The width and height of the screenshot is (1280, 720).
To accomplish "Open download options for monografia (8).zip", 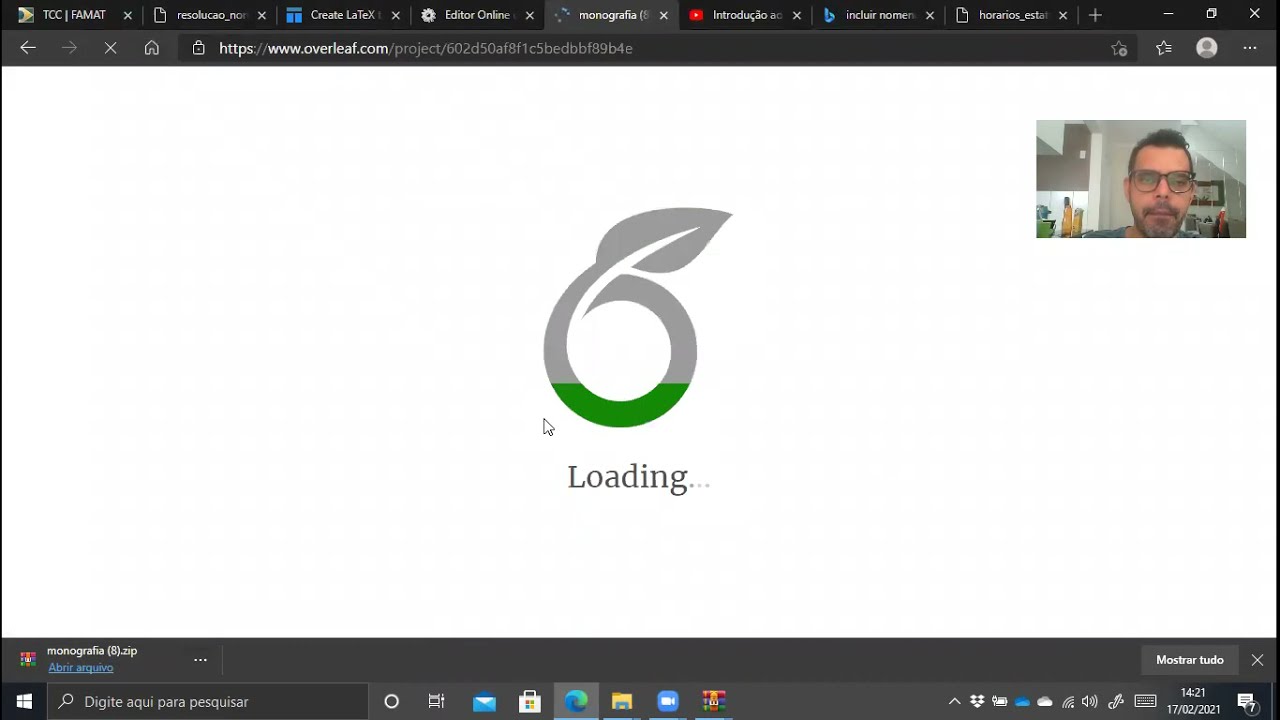I will tap(200, 659).
